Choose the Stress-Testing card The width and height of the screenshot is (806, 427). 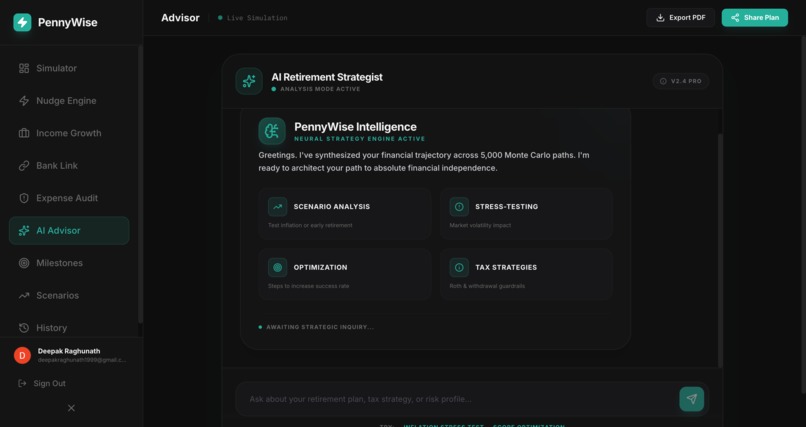(526, 214)
